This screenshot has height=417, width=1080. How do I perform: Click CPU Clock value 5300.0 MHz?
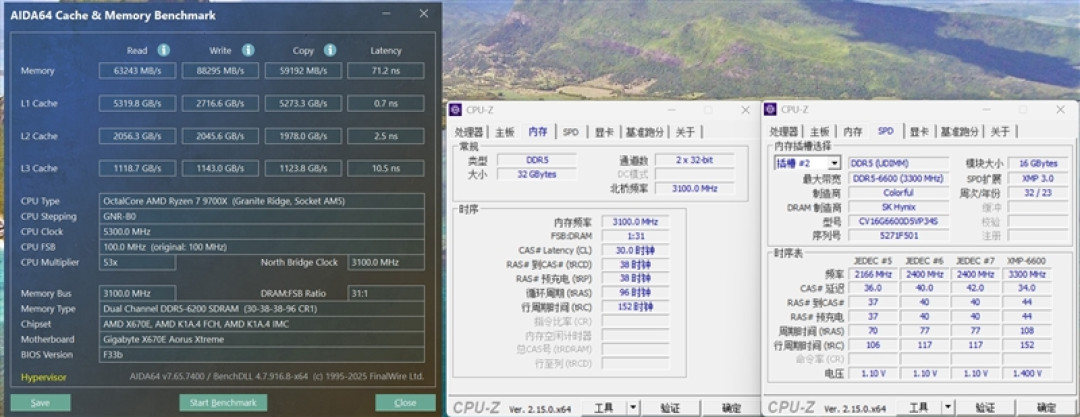[262, 232]
